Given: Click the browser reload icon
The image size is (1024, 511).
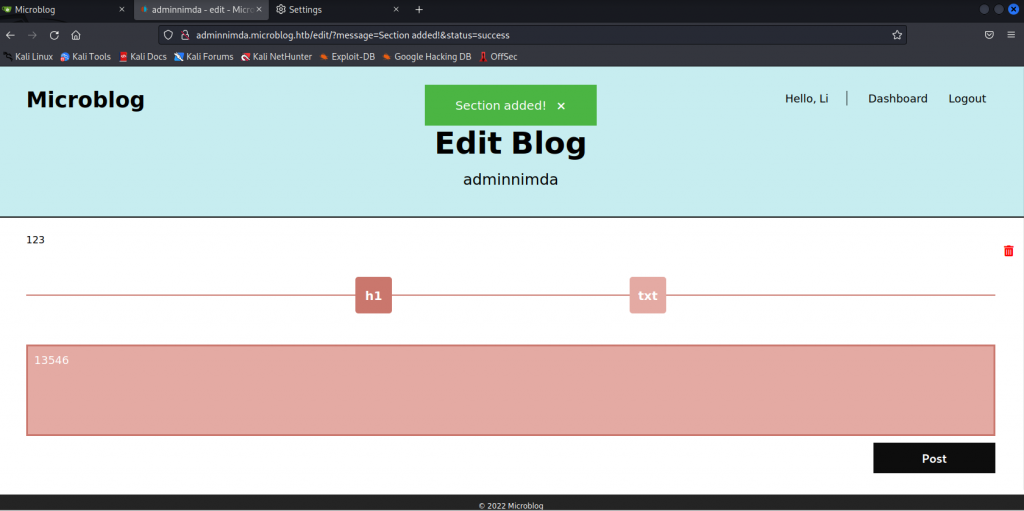Looking at the screenshot, I should (x=54, y=35).
